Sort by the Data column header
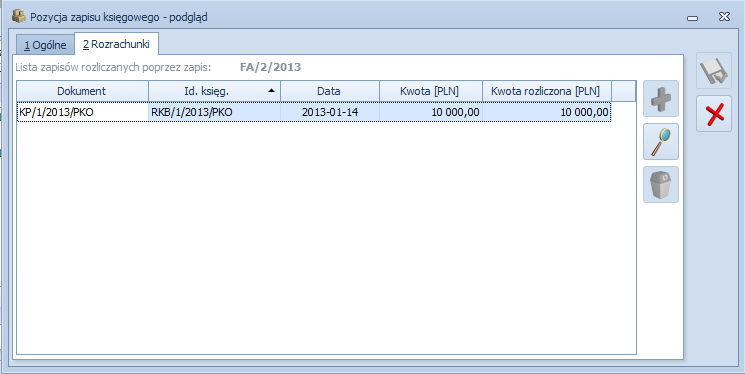The image size is (745, 374). coord(330,91)
